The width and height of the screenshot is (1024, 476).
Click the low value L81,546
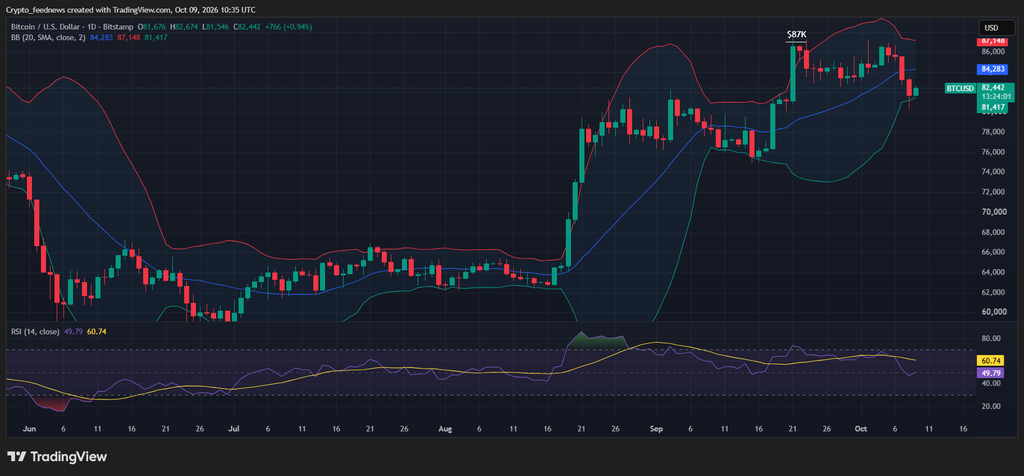pyautogui.click(x=214, y=27)
